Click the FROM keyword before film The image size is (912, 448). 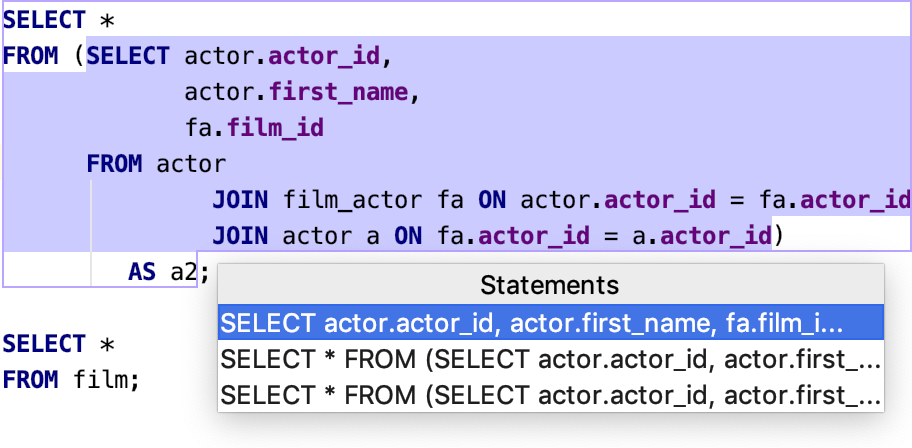(30, 379)
